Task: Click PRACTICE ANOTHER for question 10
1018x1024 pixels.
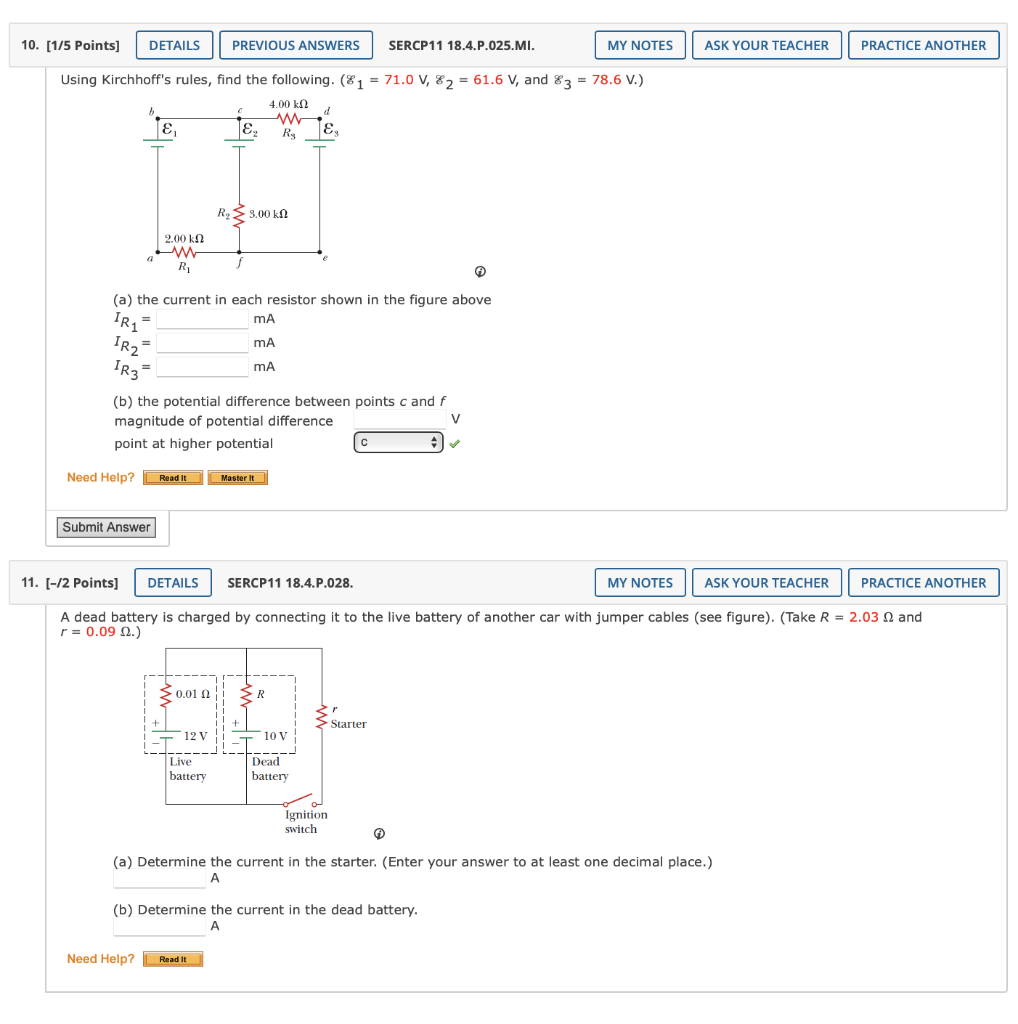Action: (x=923, y=44)
